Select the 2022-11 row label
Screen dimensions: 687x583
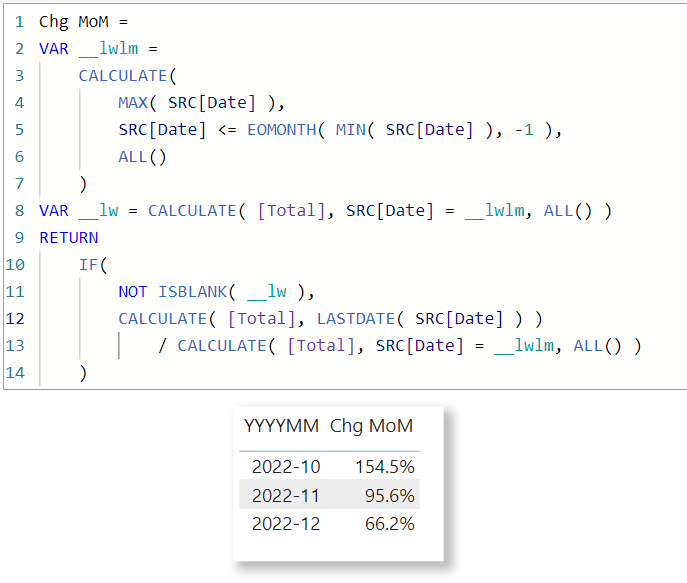[x=285, y=495]
